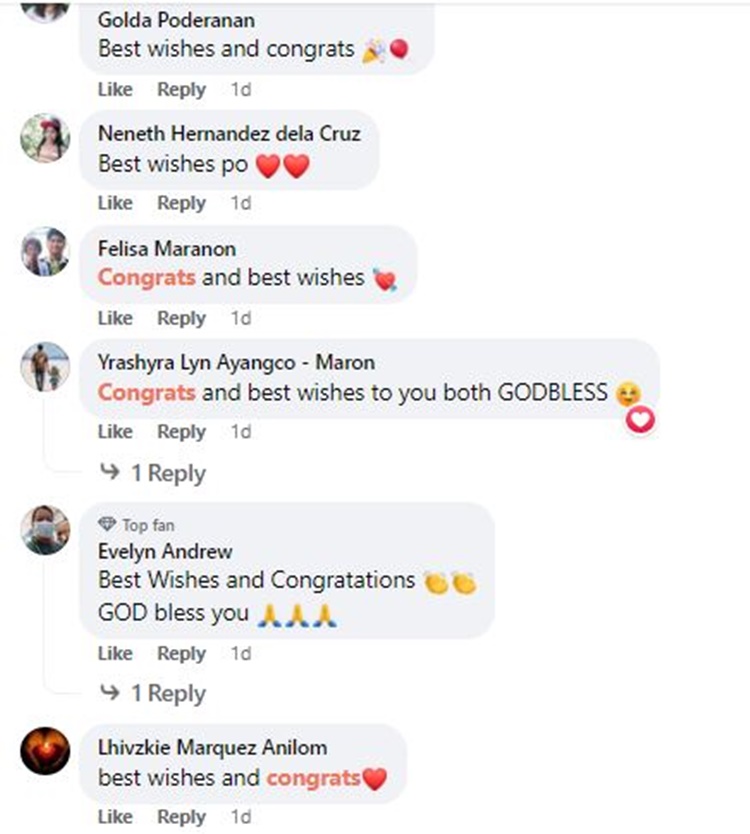Viewport: 750px width, 834px height.
Task: Click Lhivzkie Marquez Anilom's candle avatar
Action: click(x=45, y=750)
